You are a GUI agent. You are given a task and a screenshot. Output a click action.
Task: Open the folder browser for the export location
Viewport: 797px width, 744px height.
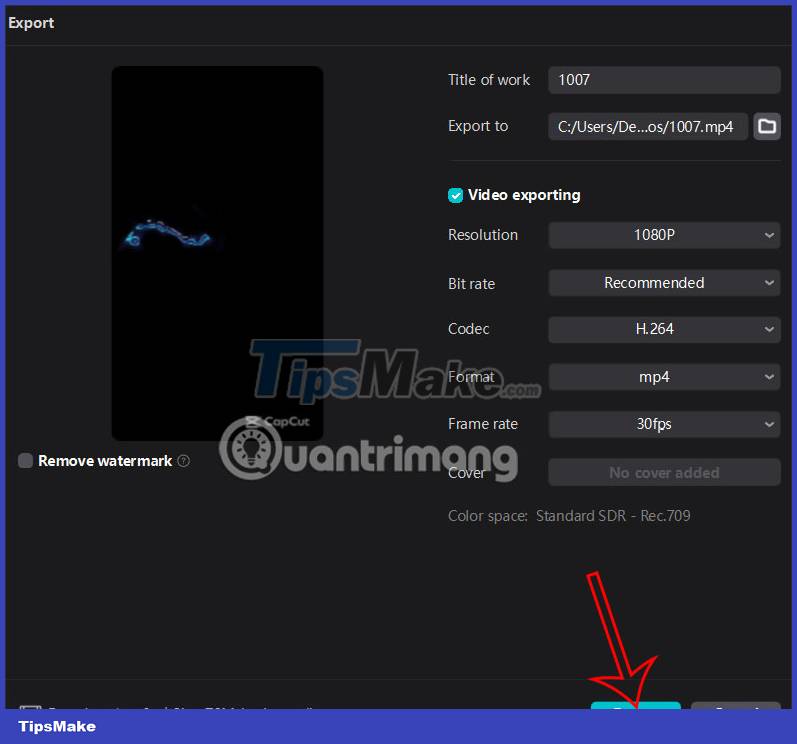(767, 126)
